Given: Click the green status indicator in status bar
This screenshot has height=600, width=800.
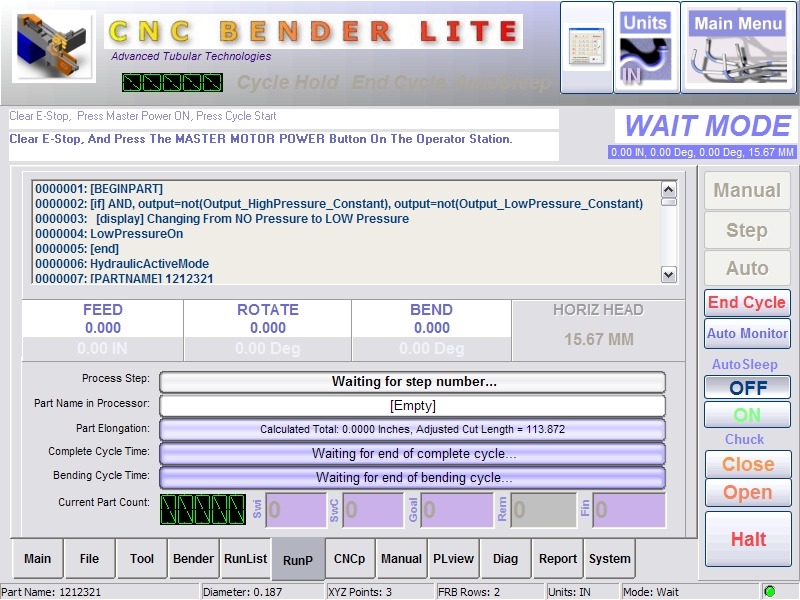Looking at the screenshot, I should point(769,591).
